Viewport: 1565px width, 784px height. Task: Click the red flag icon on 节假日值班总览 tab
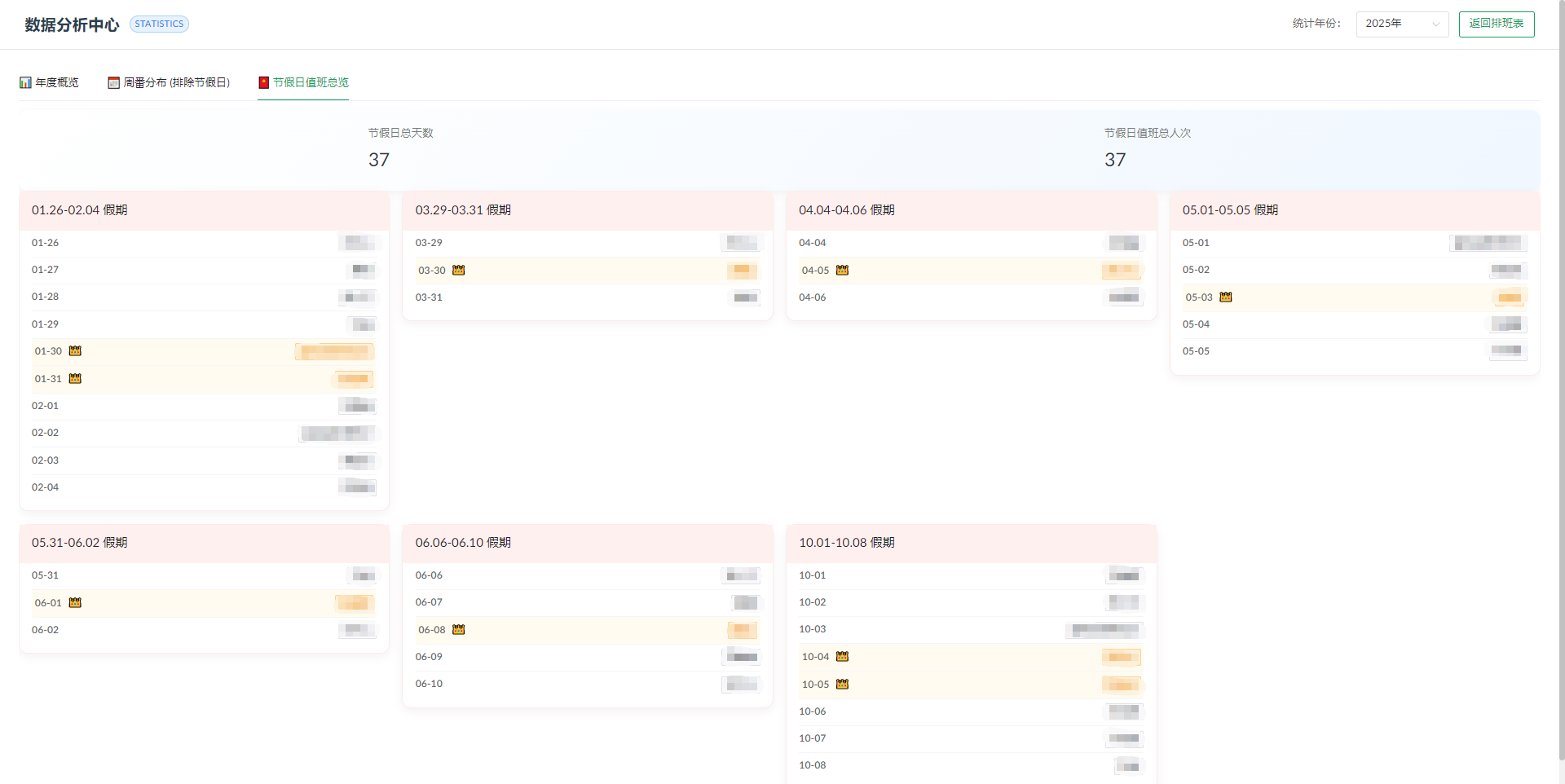[263, 82]
